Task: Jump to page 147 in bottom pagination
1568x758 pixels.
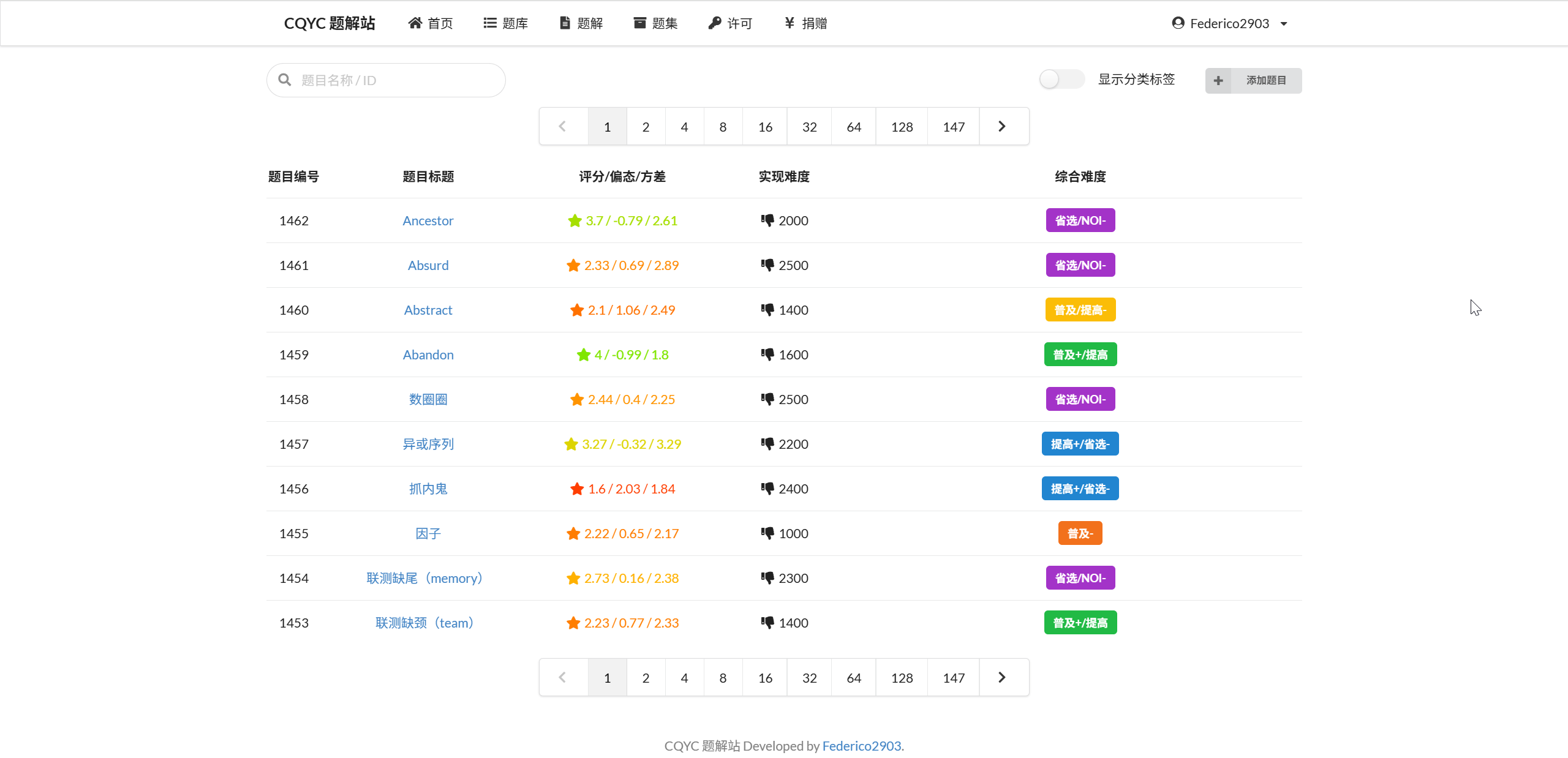Action: [953, 678]
